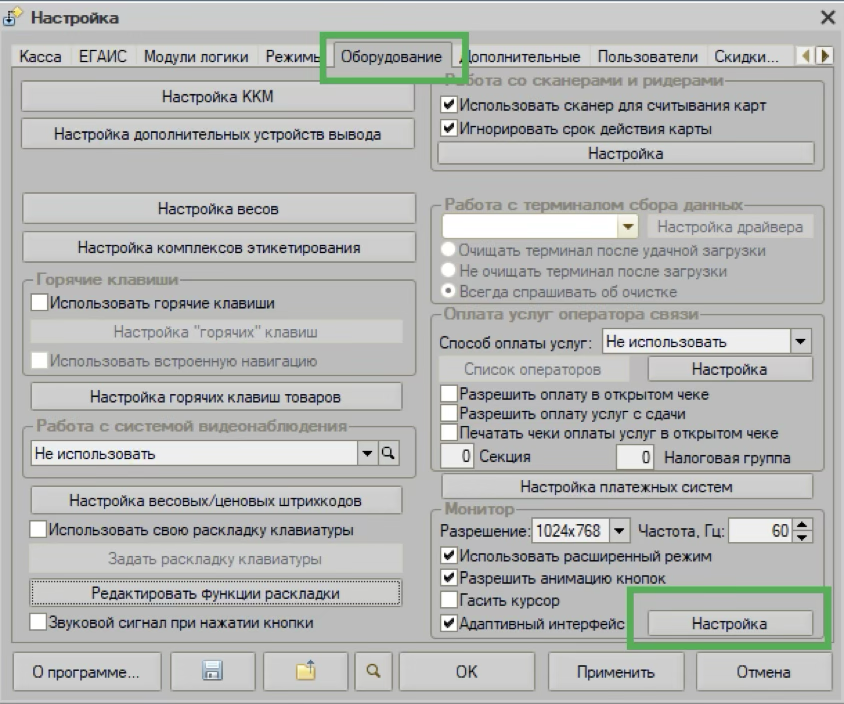Click the О программе... button

(87, 671)
